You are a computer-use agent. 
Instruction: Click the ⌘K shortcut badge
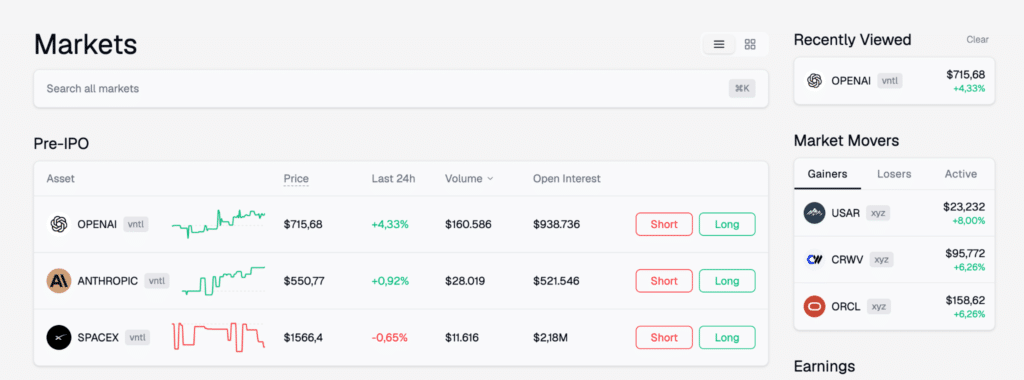click(742, 88)
